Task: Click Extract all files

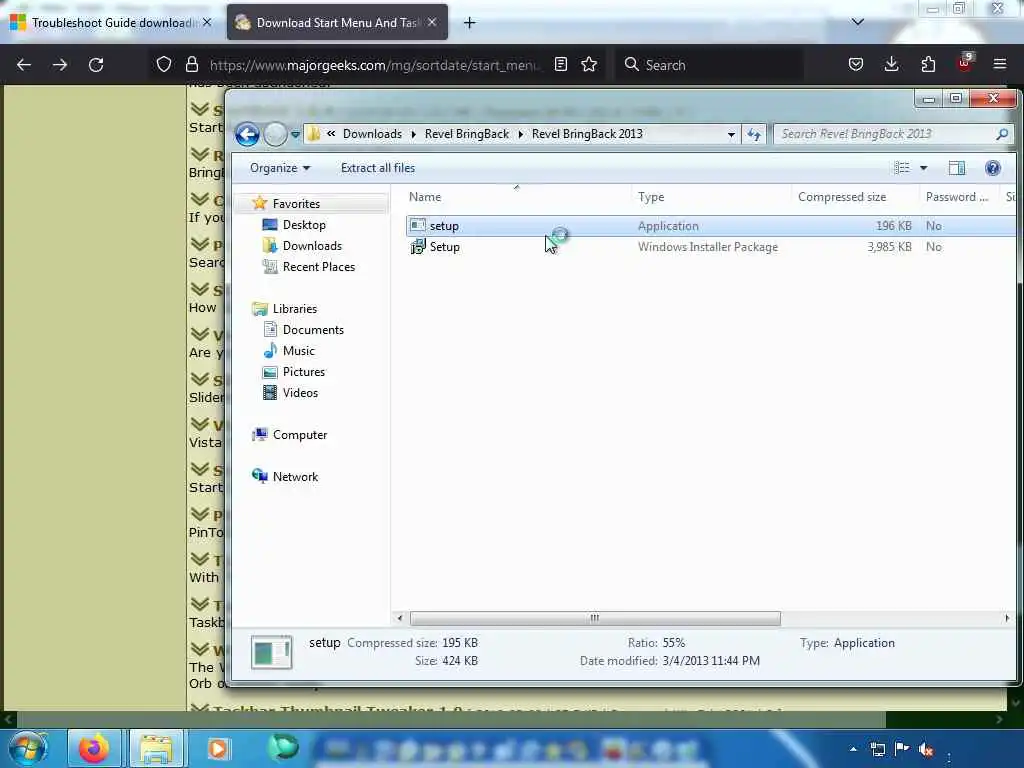Action: [377, 168]
